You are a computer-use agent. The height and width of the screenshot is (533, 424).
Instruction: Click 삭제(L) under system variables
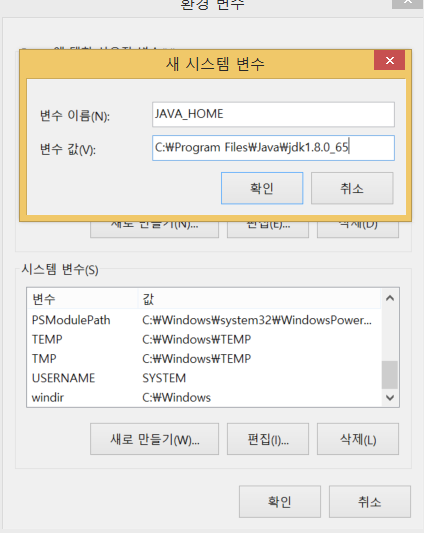(358, 439)
